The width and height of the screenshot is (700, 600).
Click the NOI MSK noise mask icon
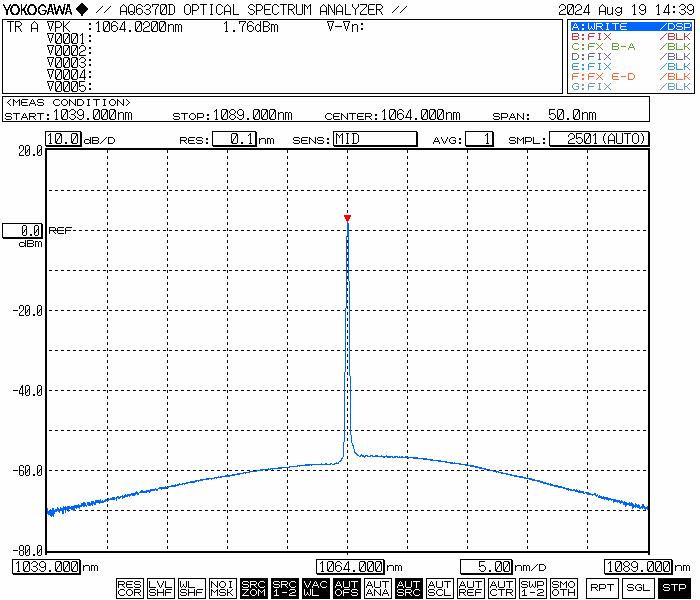coord(222,588)
